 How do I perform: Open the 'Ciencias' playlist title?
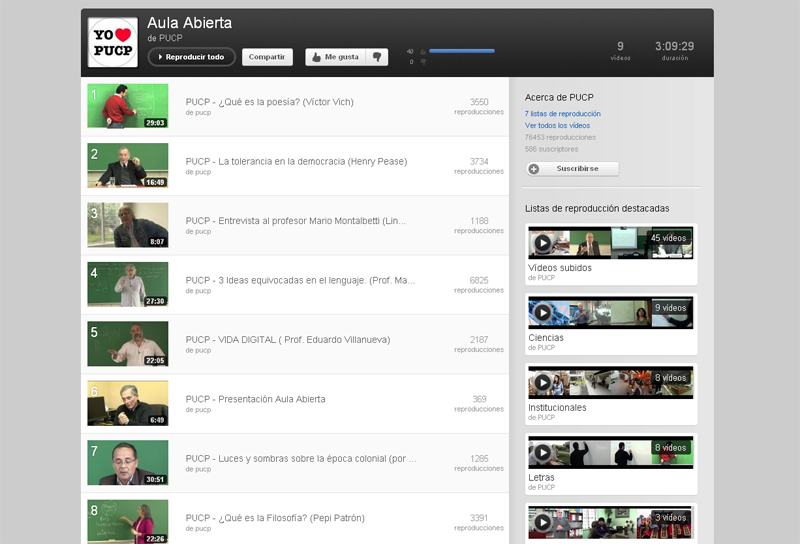[546, 338]
